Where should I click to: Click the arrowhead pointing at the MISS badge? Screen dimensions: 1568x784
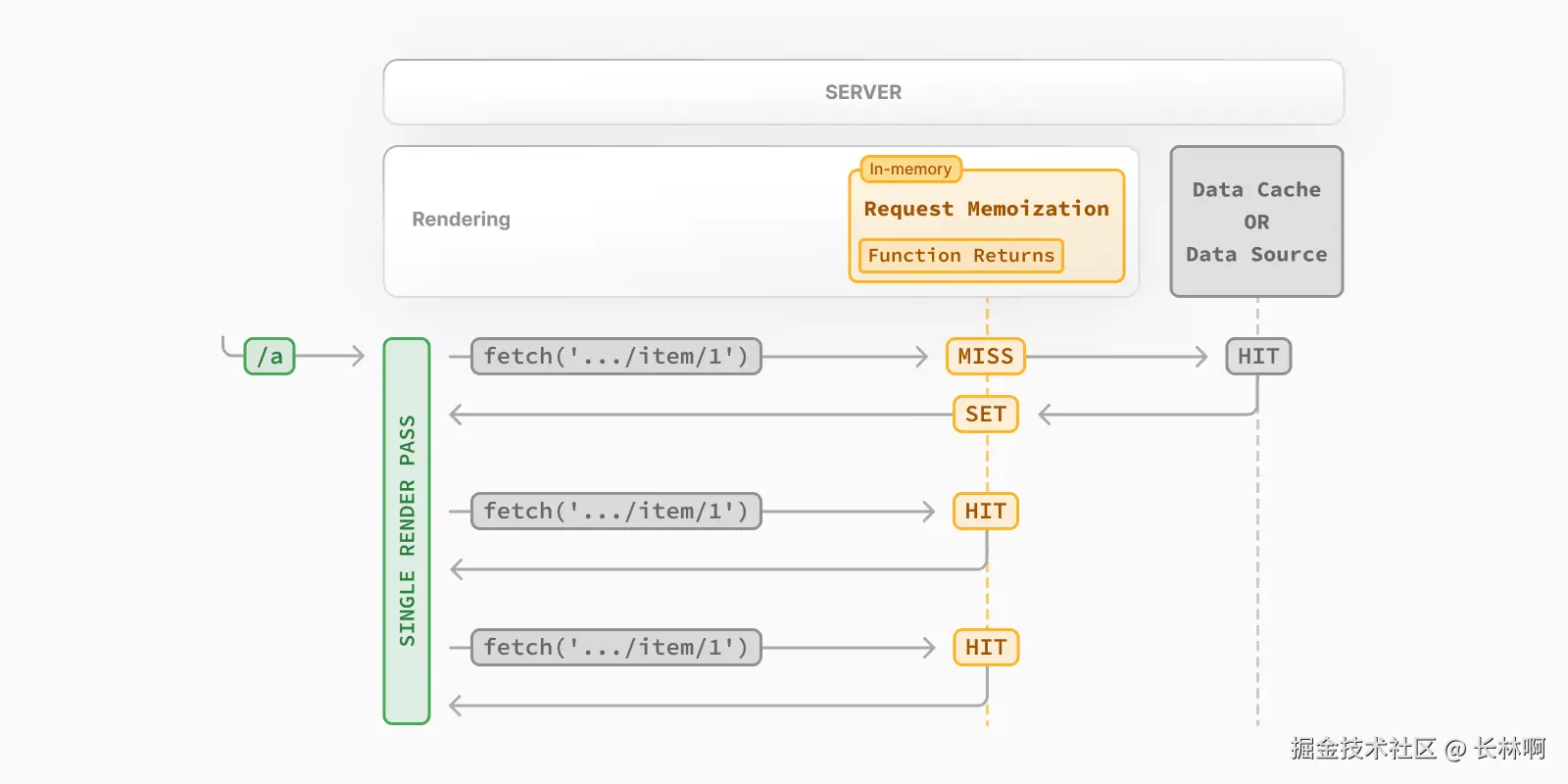coord(922,357)
